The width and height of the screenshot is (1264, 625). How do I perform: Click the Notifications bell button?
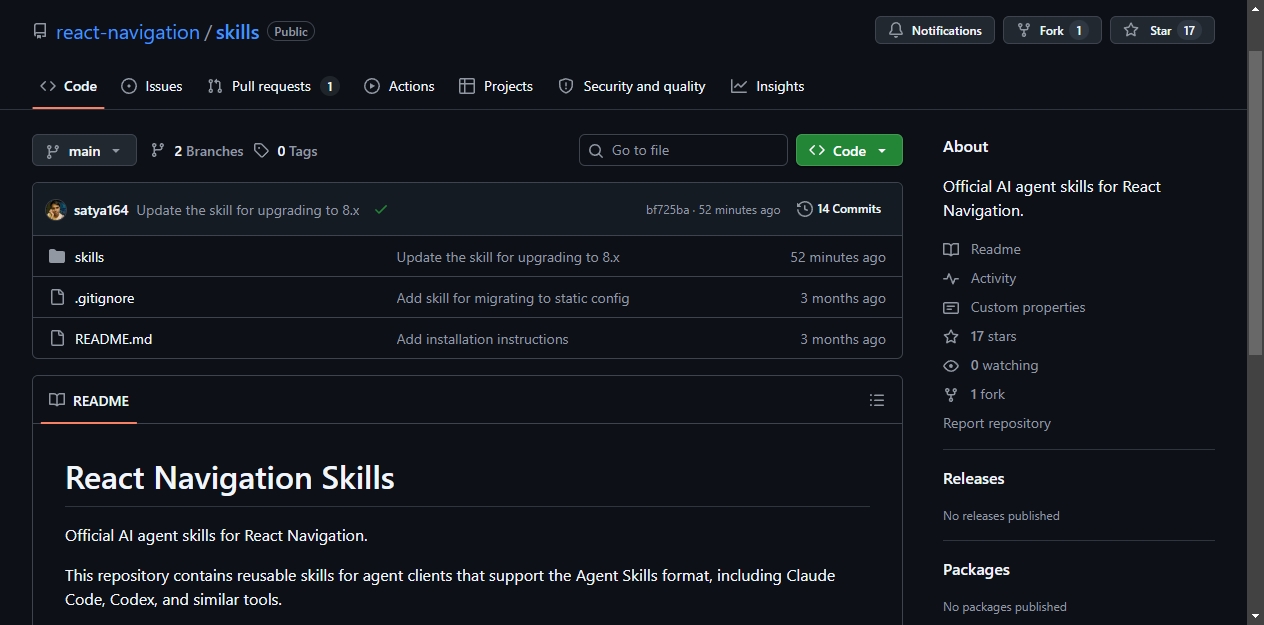click(935, 30)
